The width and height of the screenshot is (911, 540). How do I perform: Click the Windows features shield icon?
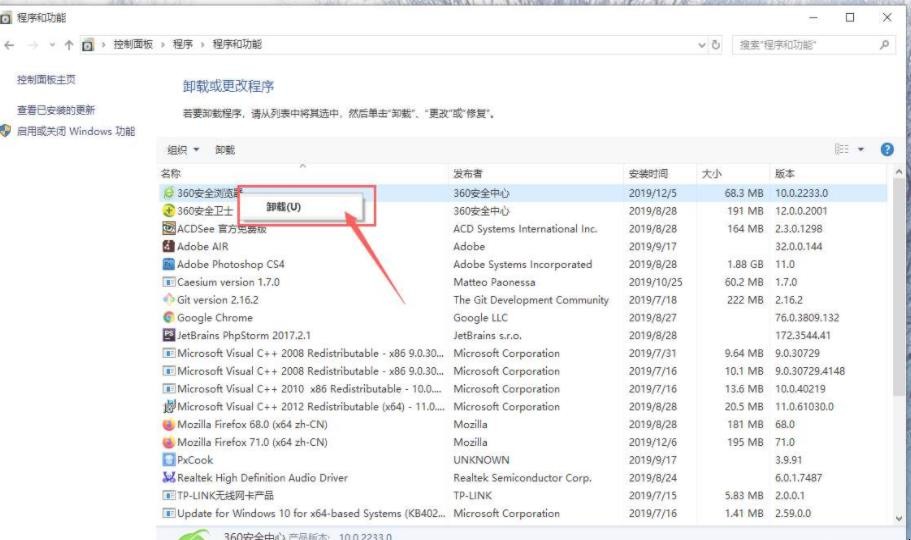click(6, 131)
